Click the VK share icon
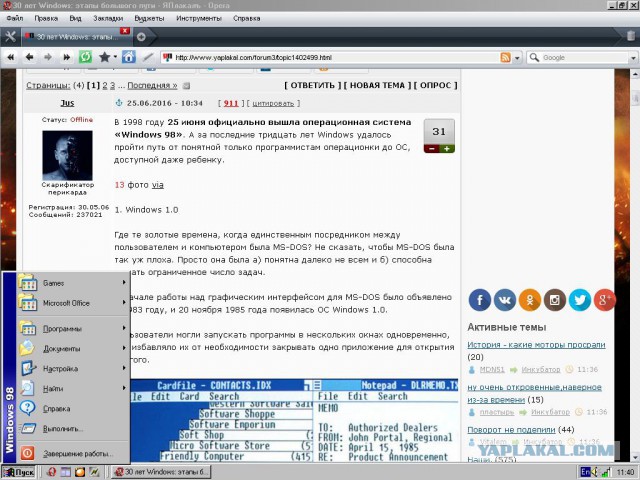This screenshot has height=480, width=640. tap(505, 300)
